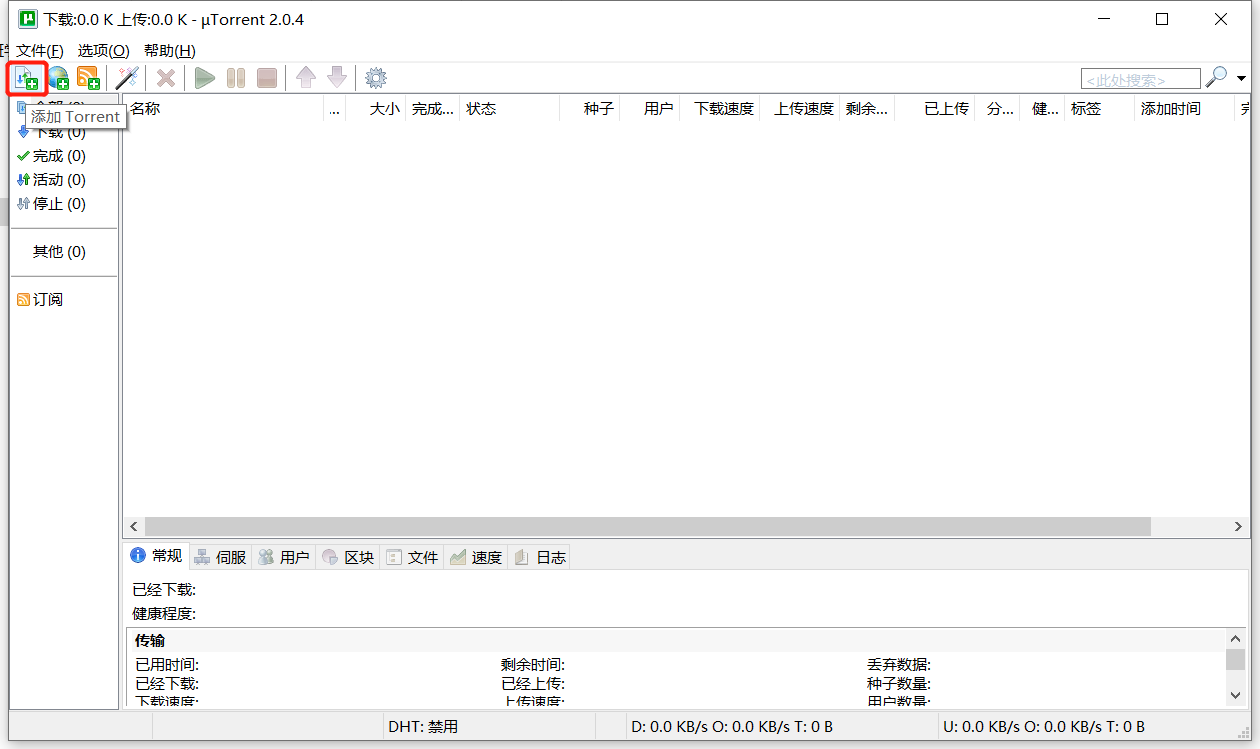Screen dimensions: 1260x749
Task: Click the magnifier search icon
Action: pos(1217,77)
